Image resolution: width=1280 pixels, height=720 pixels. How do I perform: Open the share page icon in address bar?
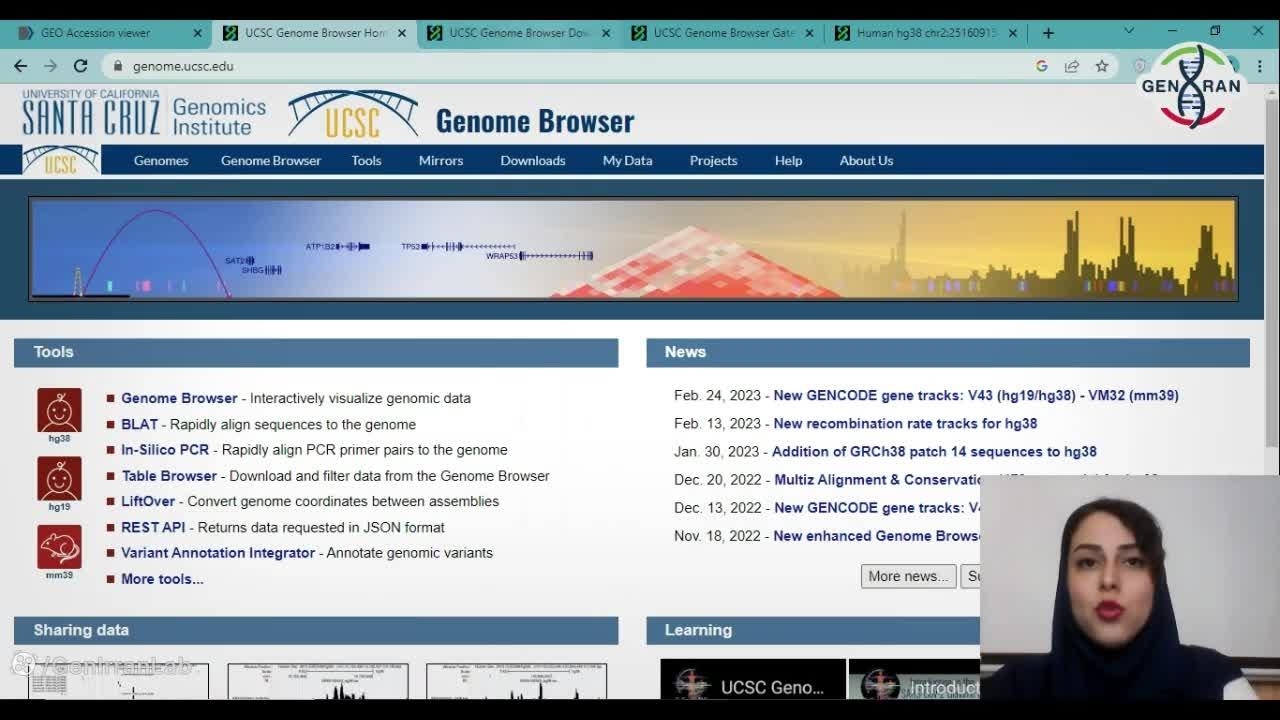[1071, 66]
